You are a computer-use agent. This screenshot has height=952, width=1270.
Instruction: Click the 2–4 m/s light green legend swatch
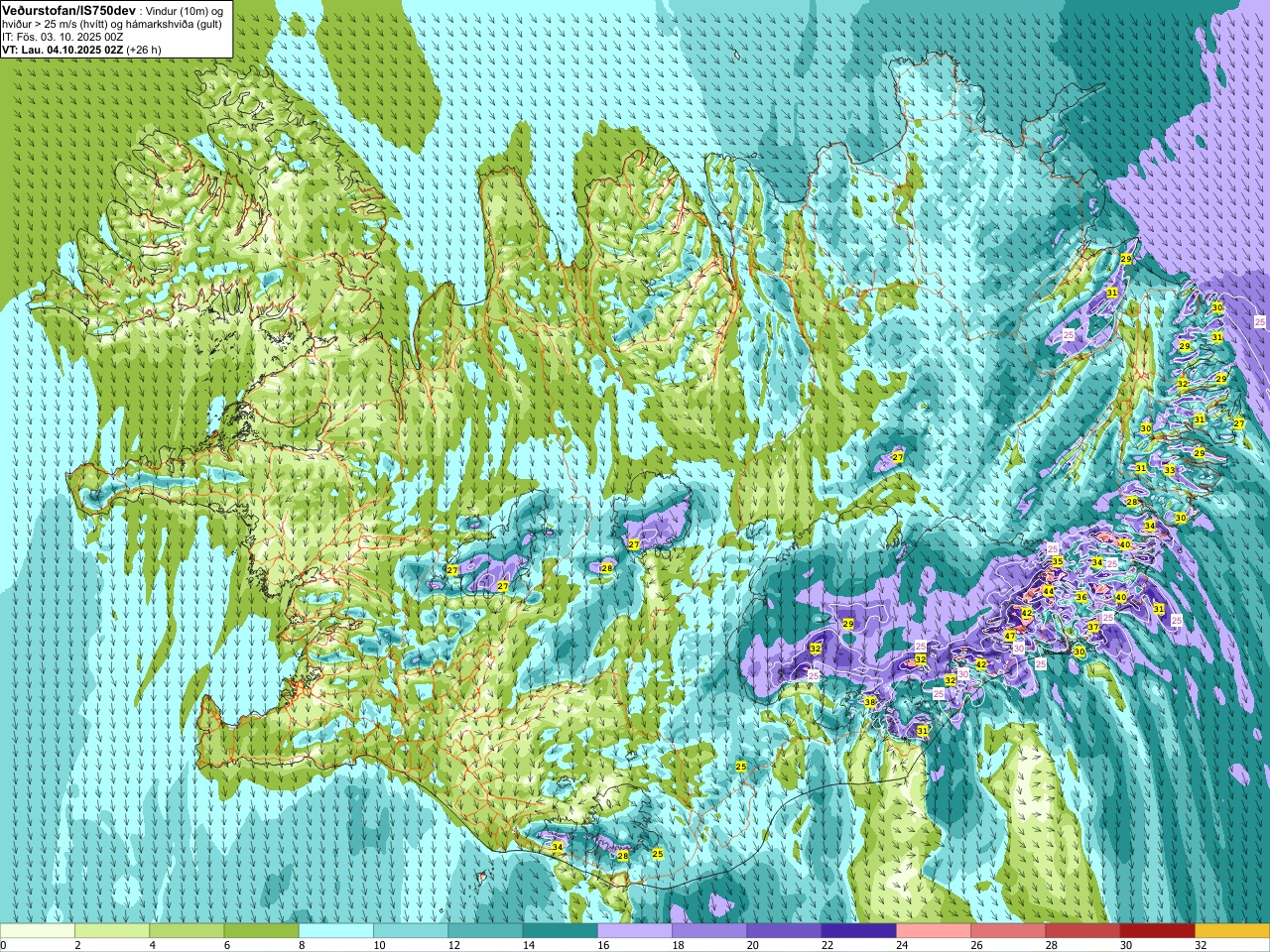112,931
